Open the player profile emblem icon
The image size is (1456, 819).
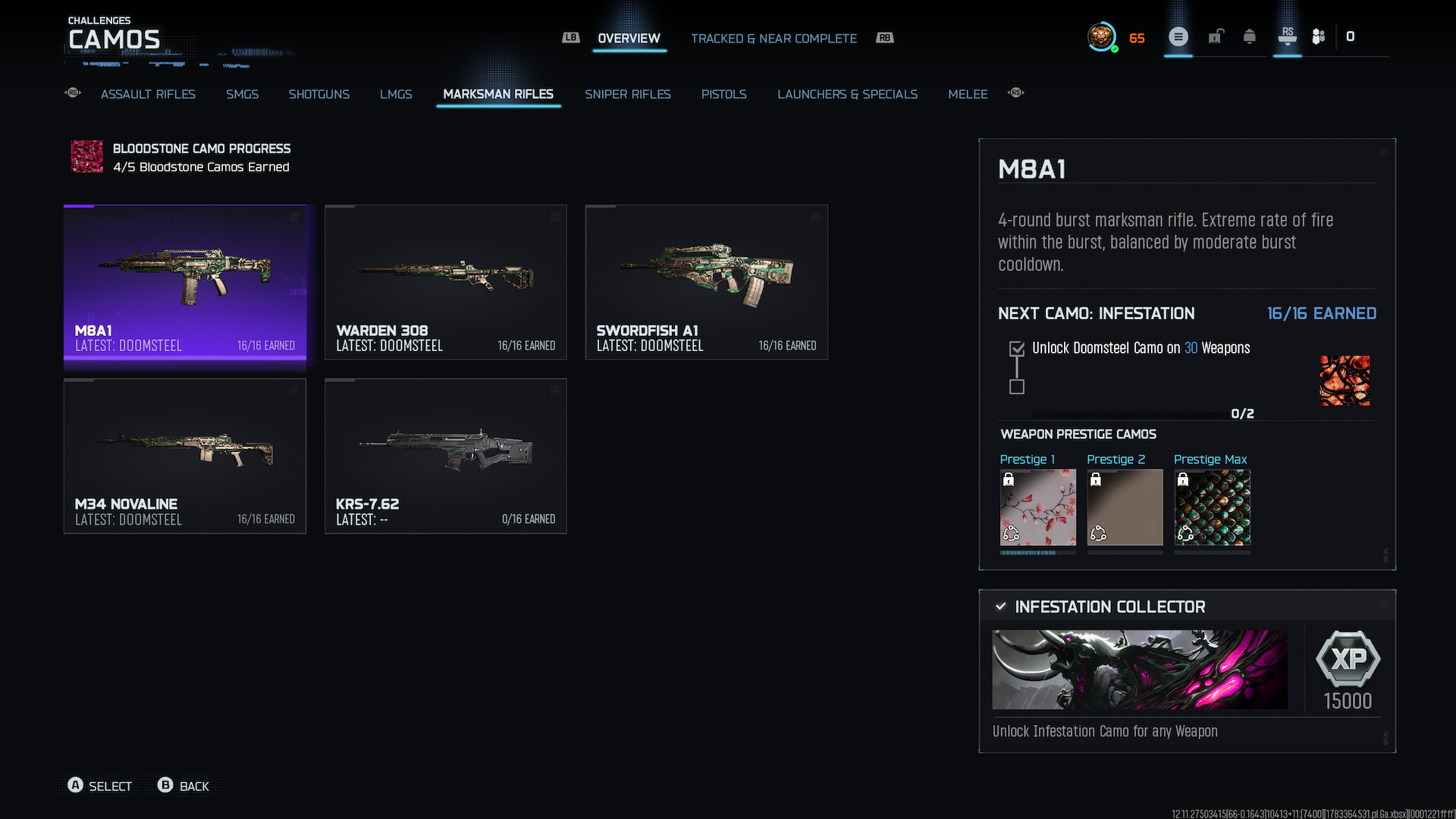(1101, 36)
